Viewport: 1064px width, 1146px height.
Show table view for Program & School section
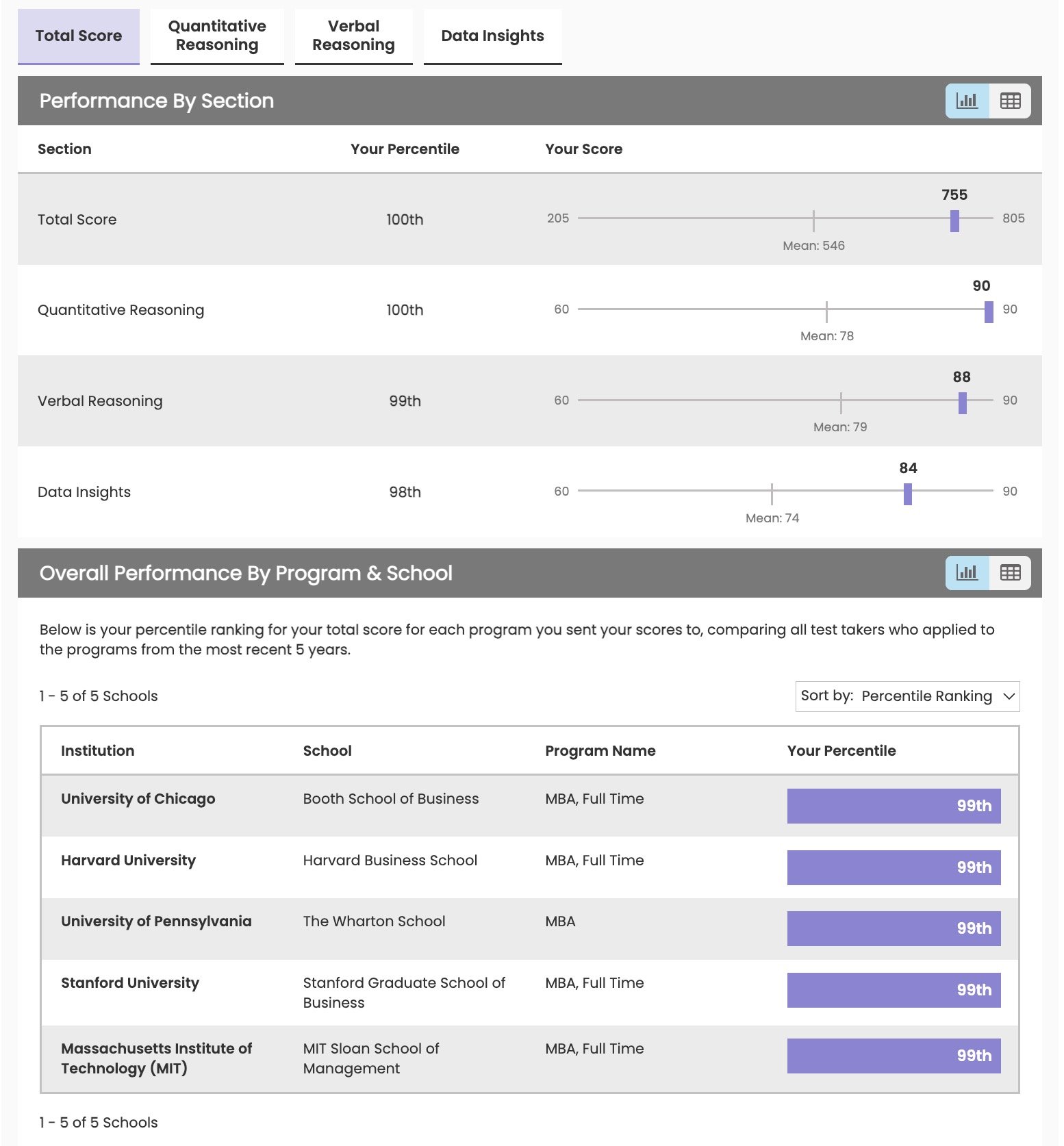coord(1010,573)
